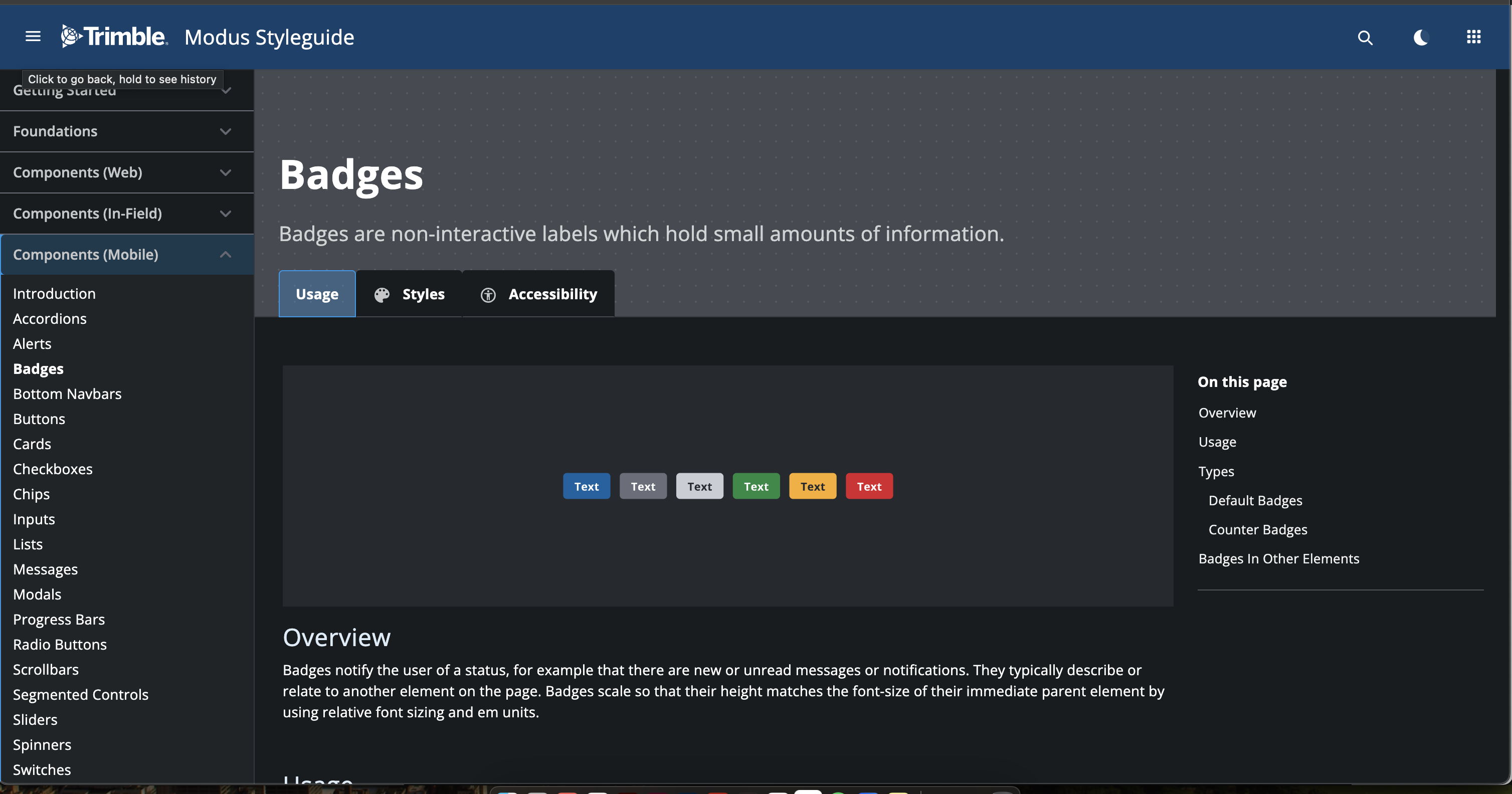1512x794 pixels.
Task: Open the Bottom Navbars page
Action: [68, 394]
